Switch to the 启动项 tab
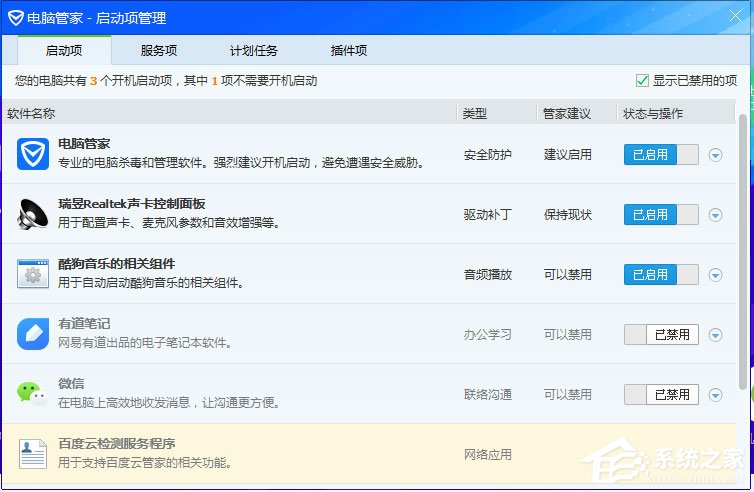Image resolution: width=754 pixels, height=492 pixels. point(64,50)
